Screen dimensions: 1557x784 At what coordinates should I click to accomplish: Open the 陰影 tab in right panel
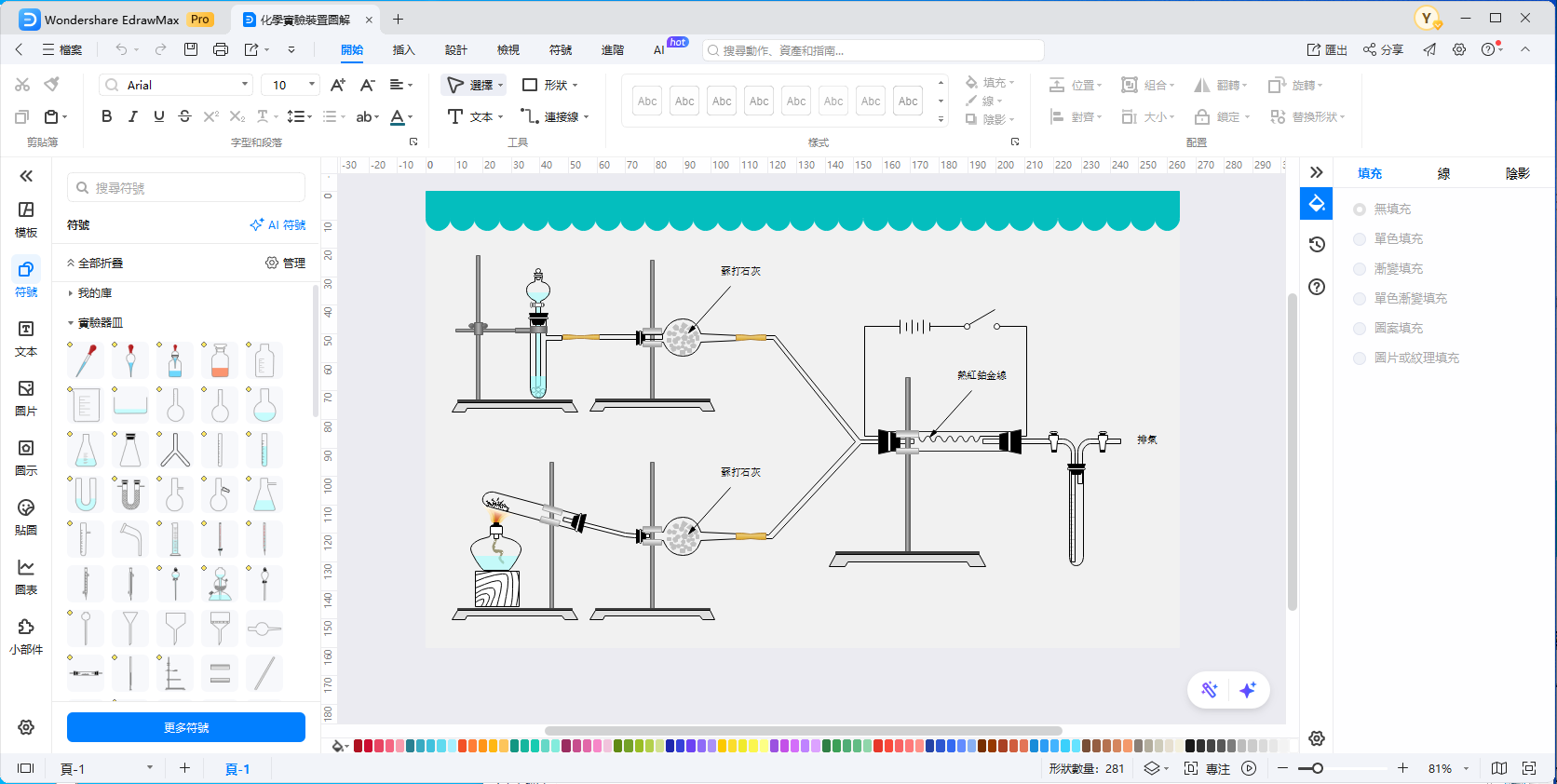point(1517,173)
